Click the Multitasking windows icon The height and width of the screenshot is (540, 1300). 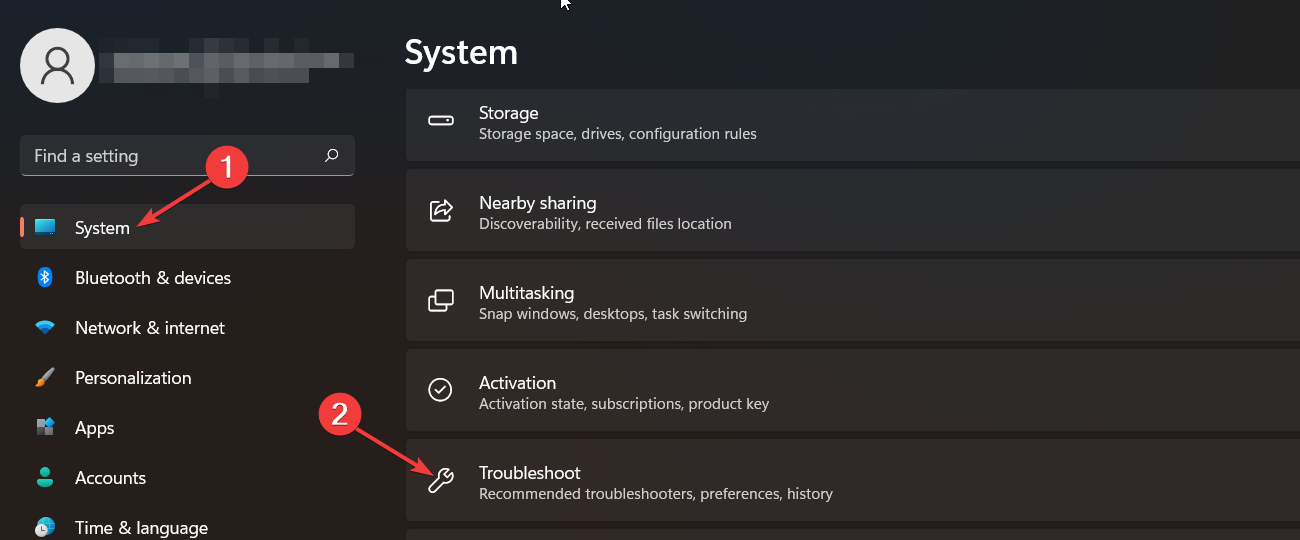(441, 301)
